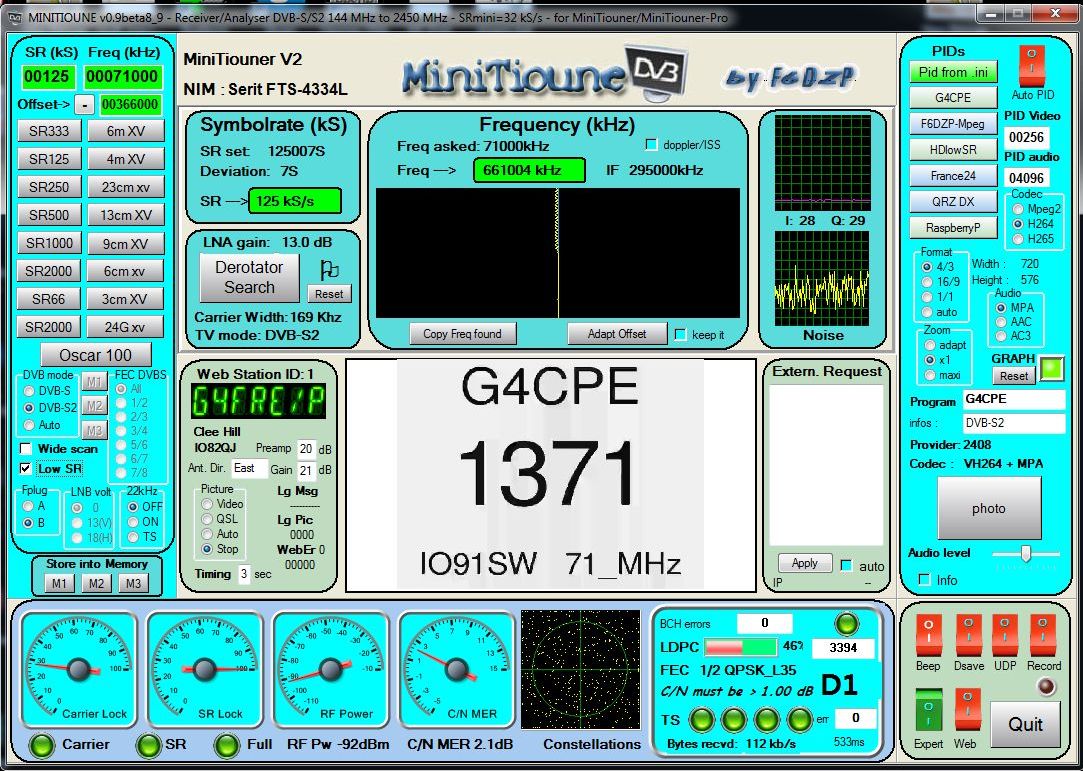
Task: Click Store into Memory M2 button
Action: click(x=96, y=584)
